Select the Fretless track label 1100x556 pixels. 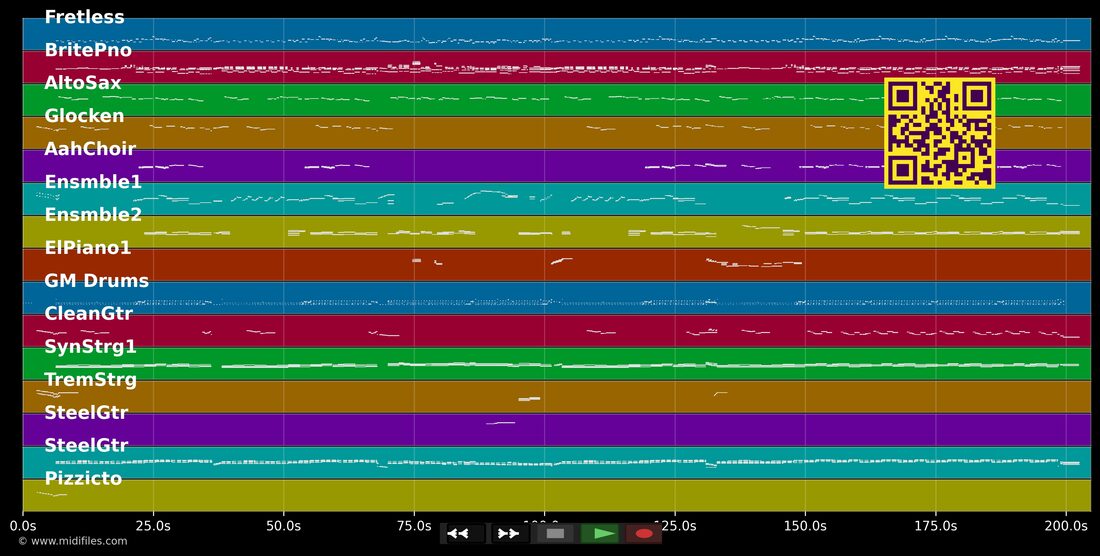pyautogui.click(x=84, y=17)
